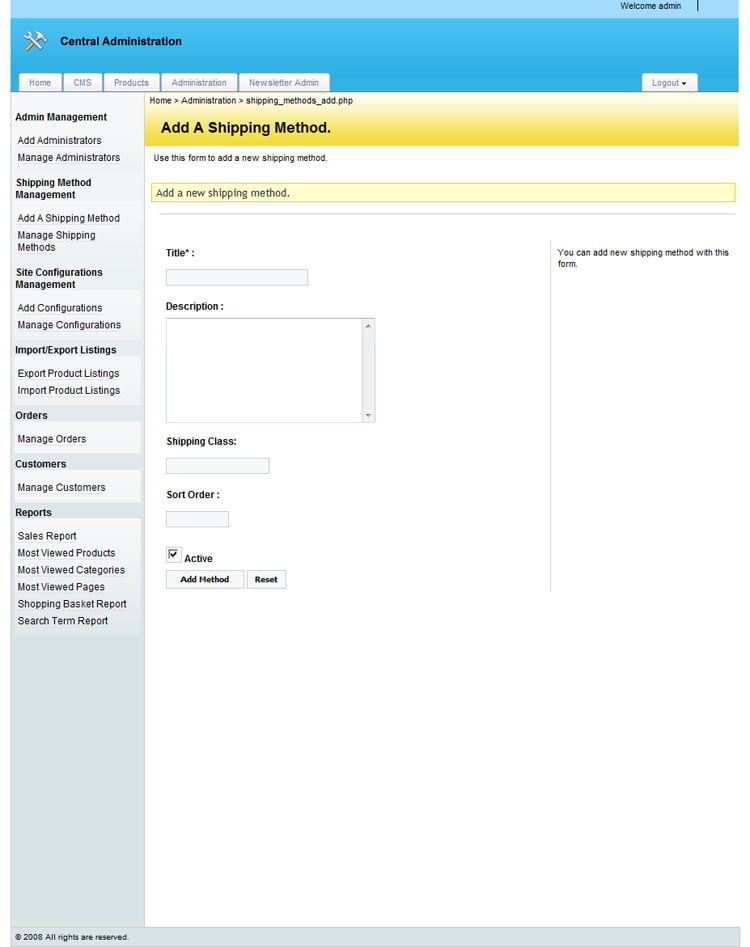
Task: Click the Add A Shipping Method. page heading
Action: [x=246, y=128]
